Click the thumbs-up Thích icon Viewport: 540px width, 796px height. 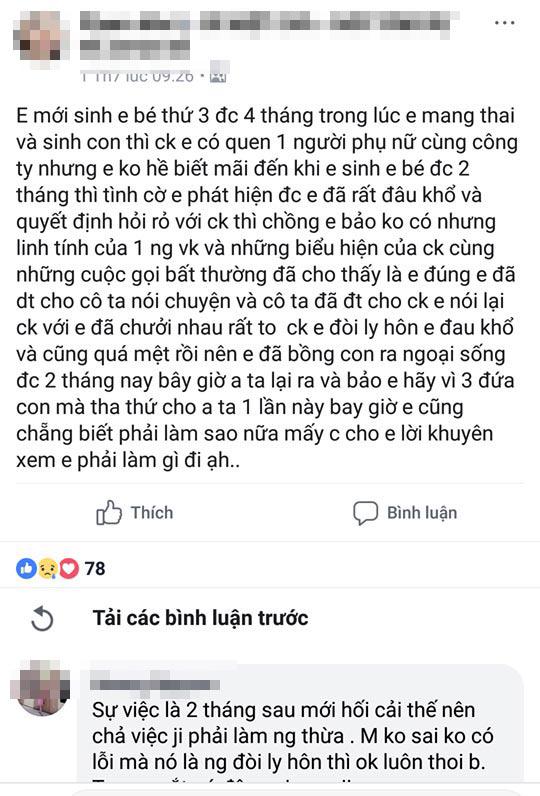click(109, 513)
